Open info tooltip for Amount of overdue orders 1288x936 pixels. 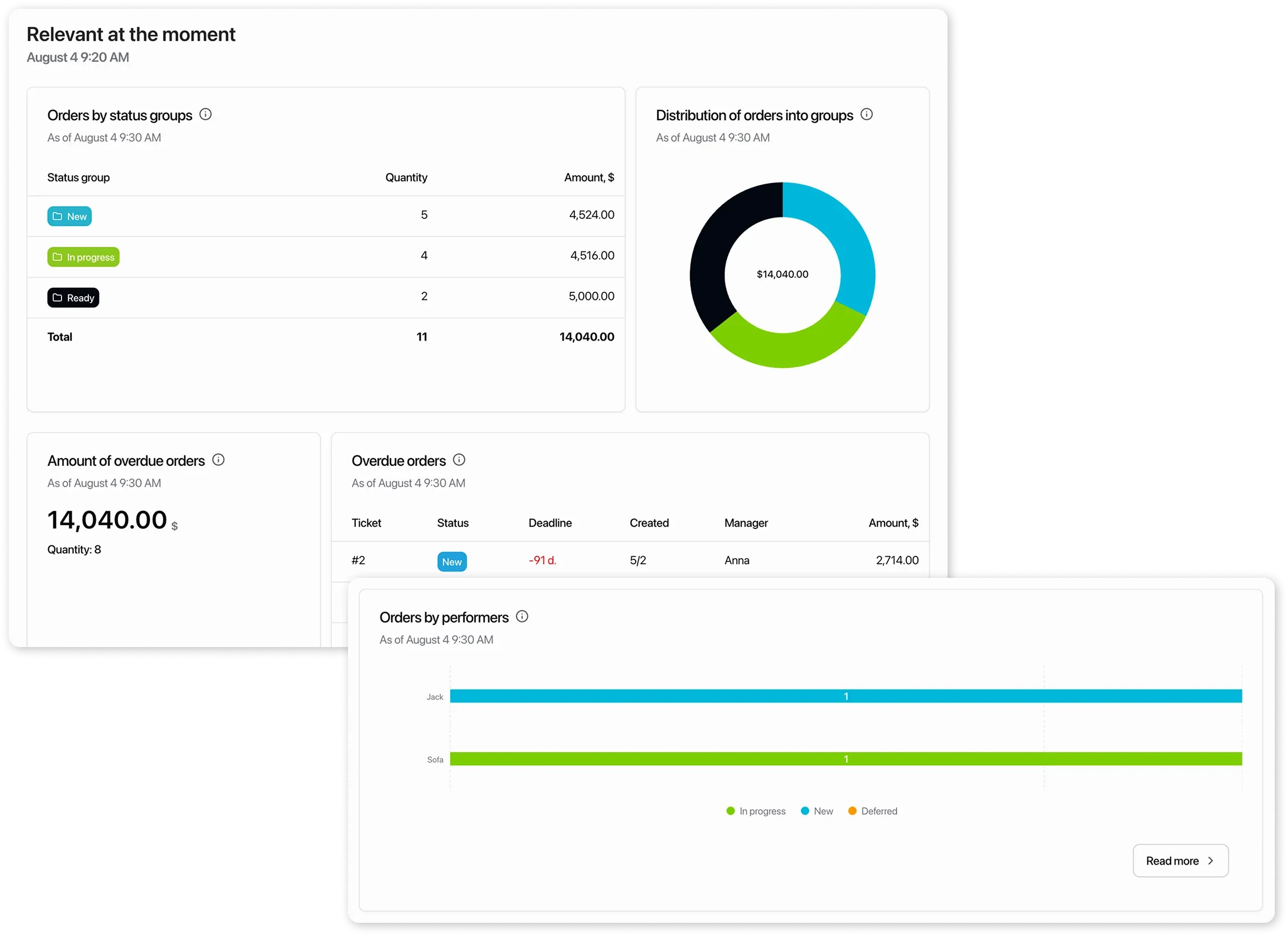coord(218,460)
